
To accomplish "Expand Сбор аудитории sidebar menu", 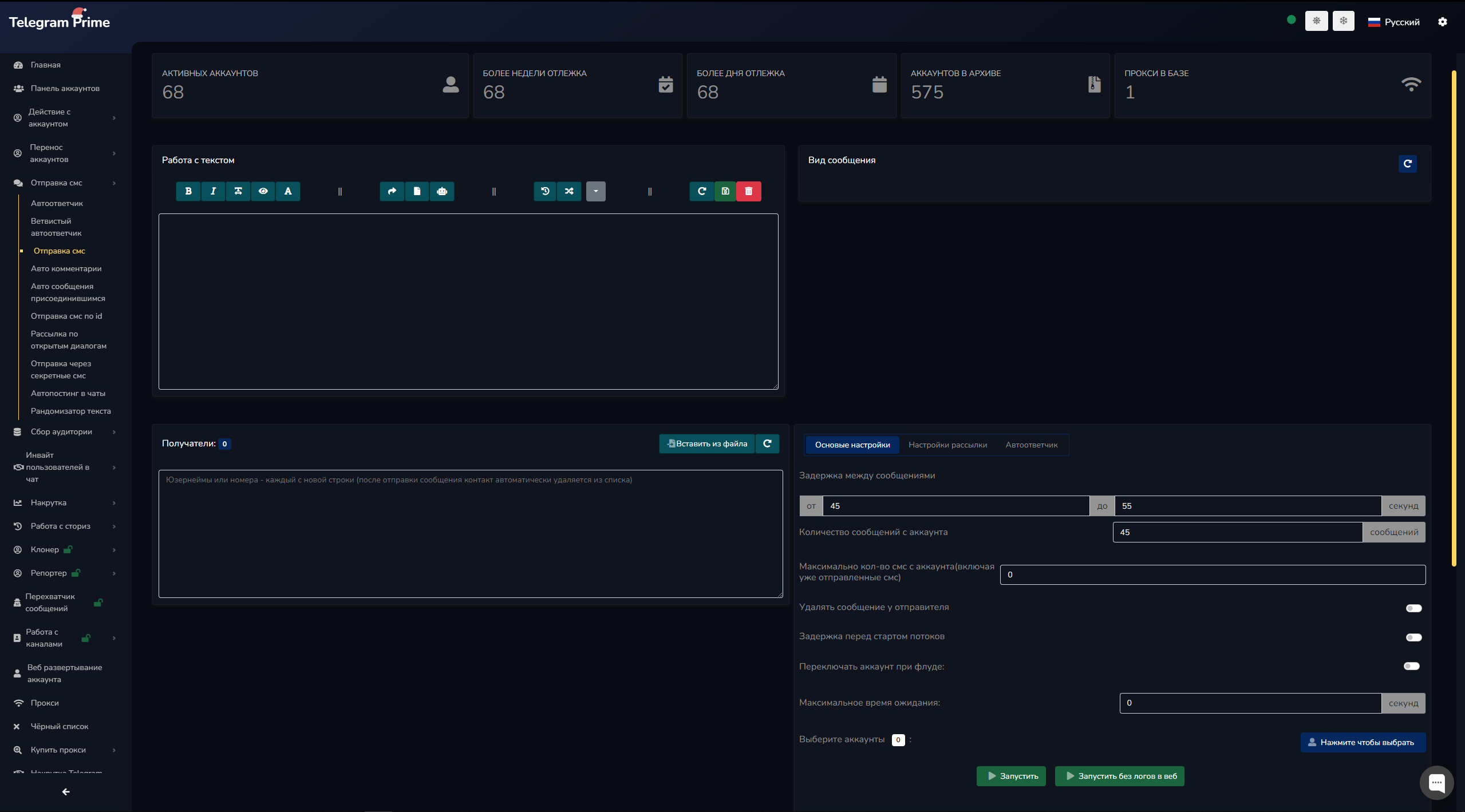I will pyautogui.click(x=62, y=431).
